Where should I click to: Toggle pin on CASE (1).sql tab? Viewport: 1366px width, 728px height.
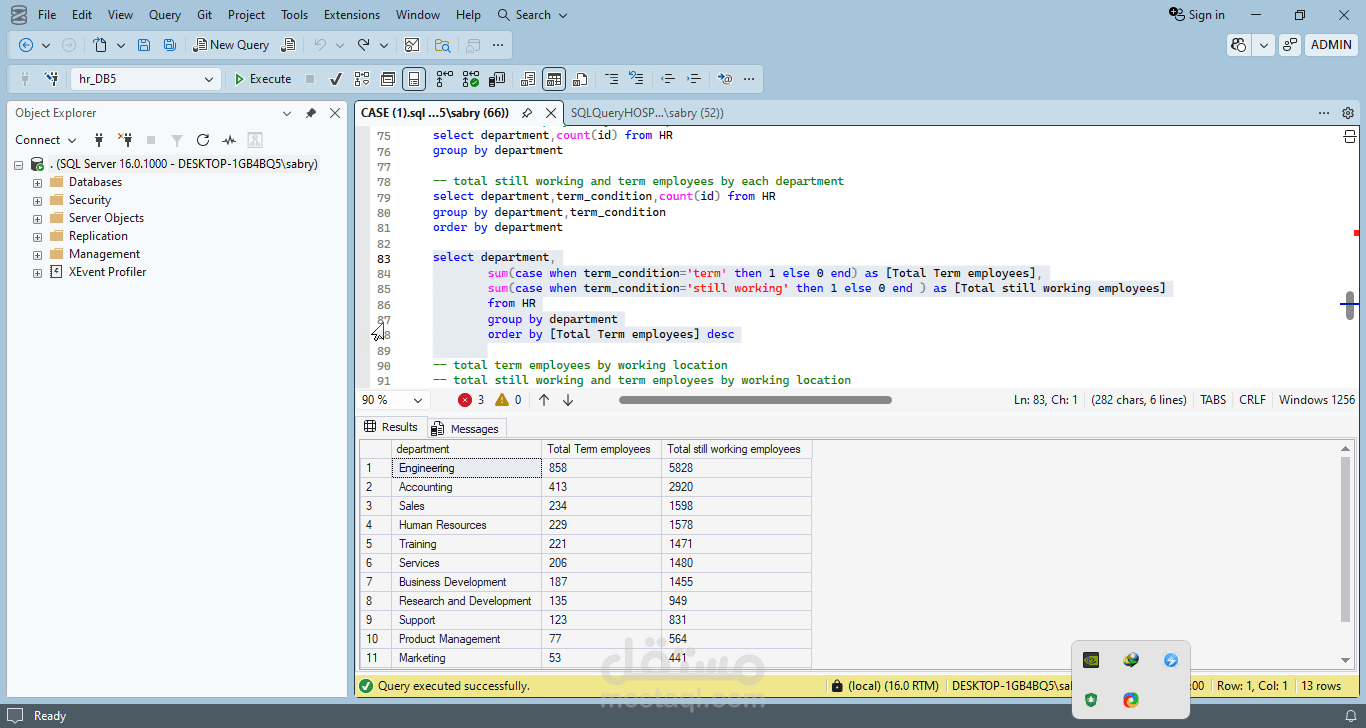click(527, 113)
